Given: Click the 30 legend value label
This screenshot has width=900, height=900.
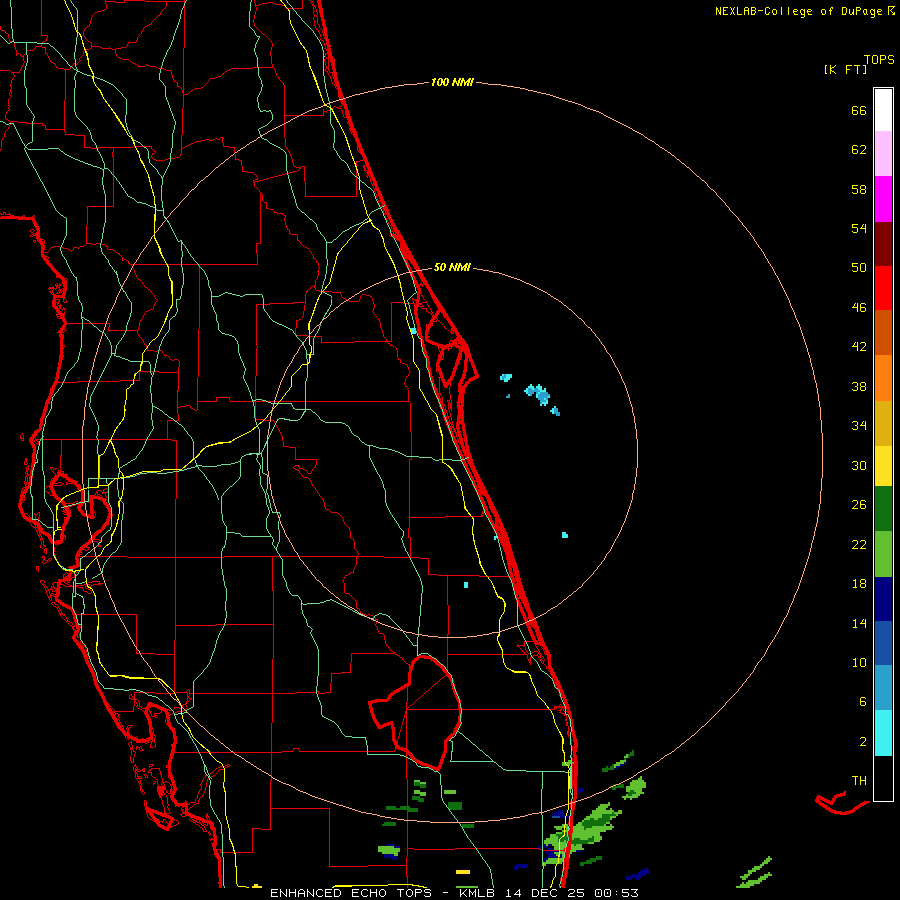Looking at the screenshot, I should click(x=859, y=465).
